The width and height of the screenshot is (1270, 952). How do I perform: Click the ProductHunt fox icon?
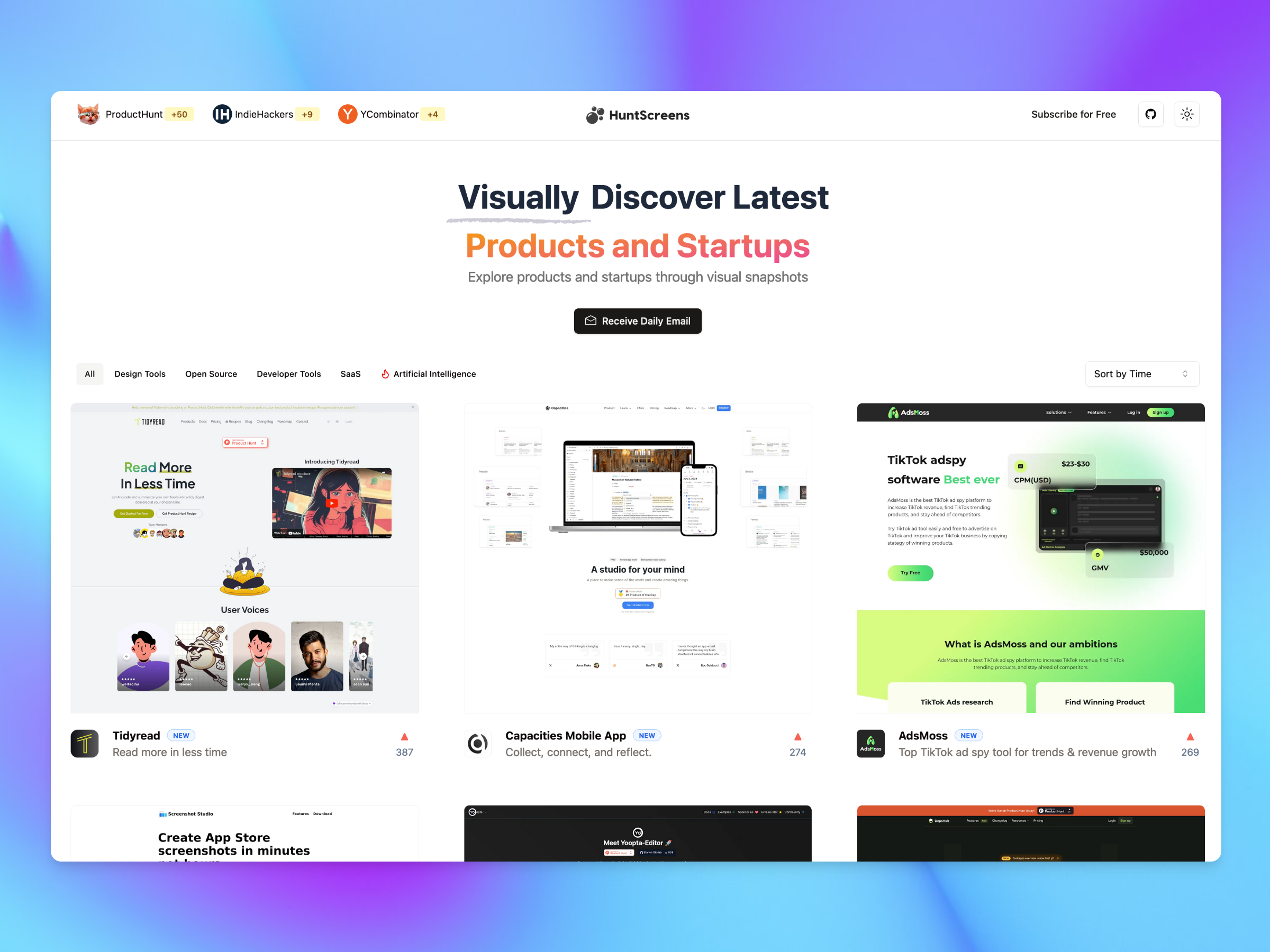[x=89, y=114]
